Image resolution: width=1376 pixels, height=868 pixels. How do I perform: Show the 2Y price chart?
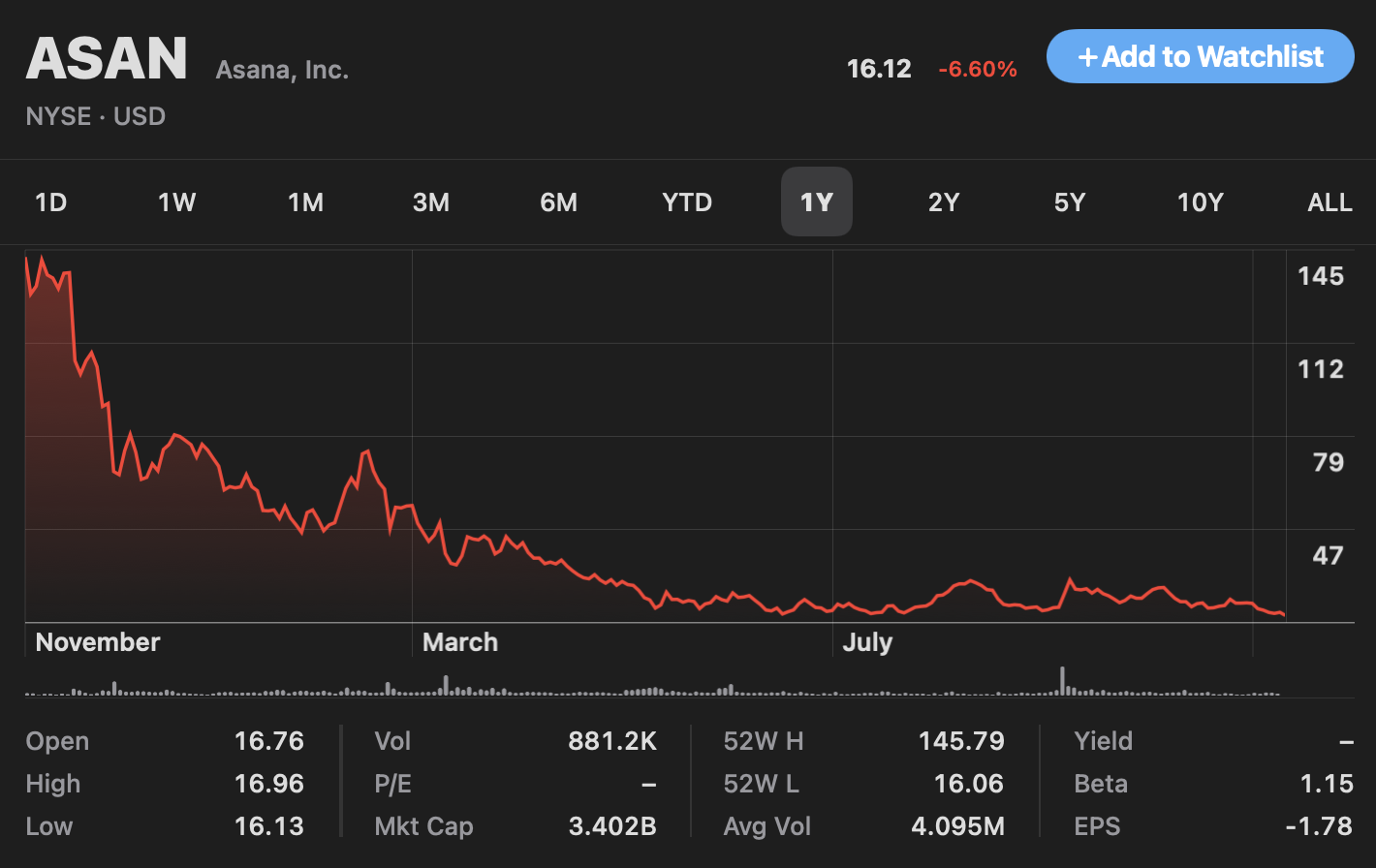943,202
